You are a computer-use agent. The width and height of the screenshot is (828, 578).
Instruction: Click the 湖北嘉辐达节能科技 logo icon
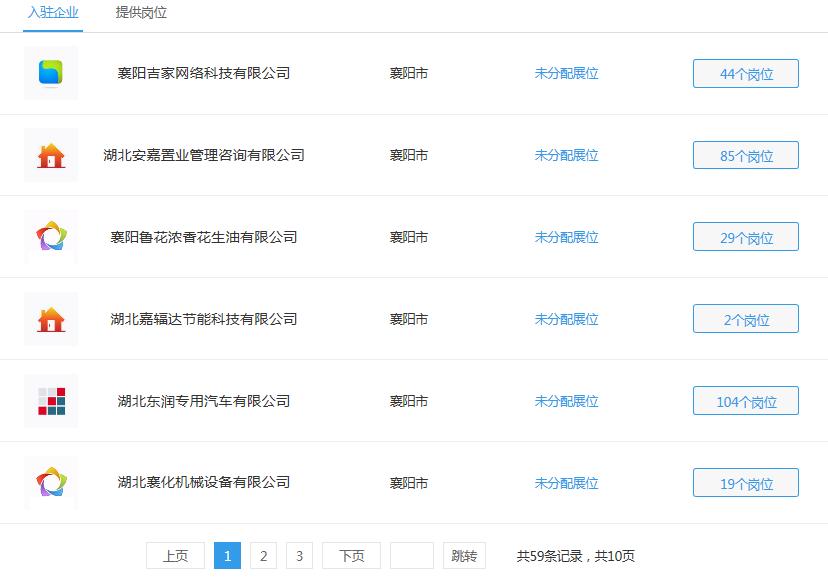[x=51, y=318]
